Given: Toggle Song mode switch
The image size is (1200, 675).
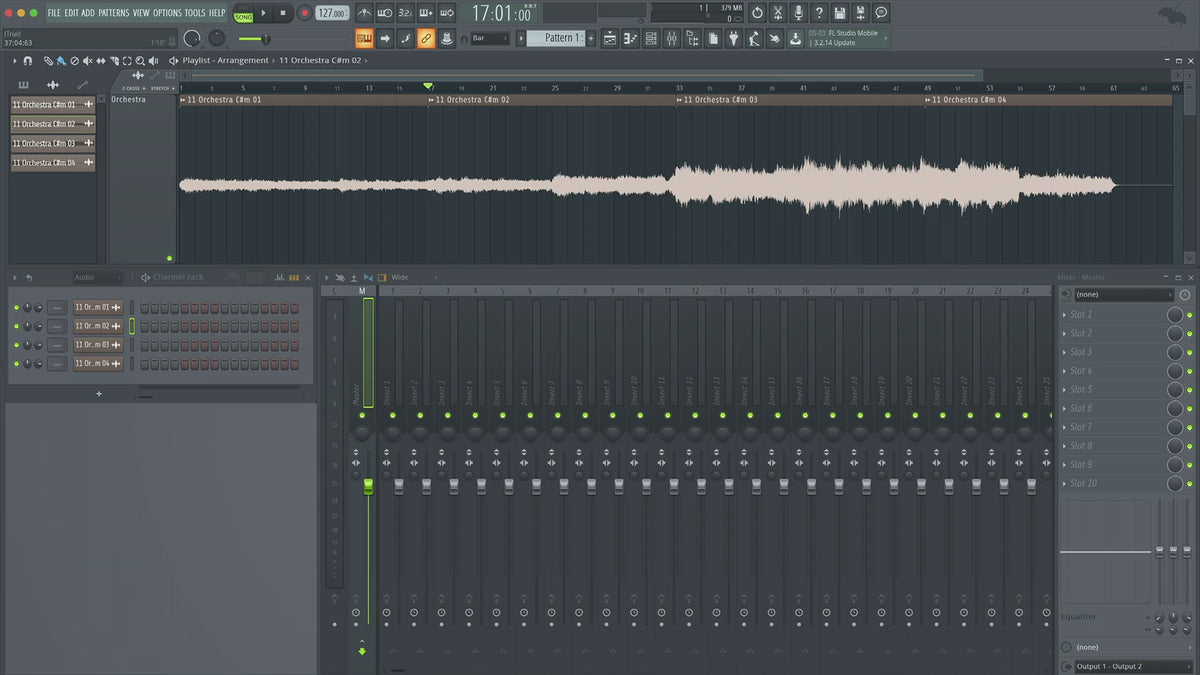Looking at the screenshot, I should (x=244, y=13).
